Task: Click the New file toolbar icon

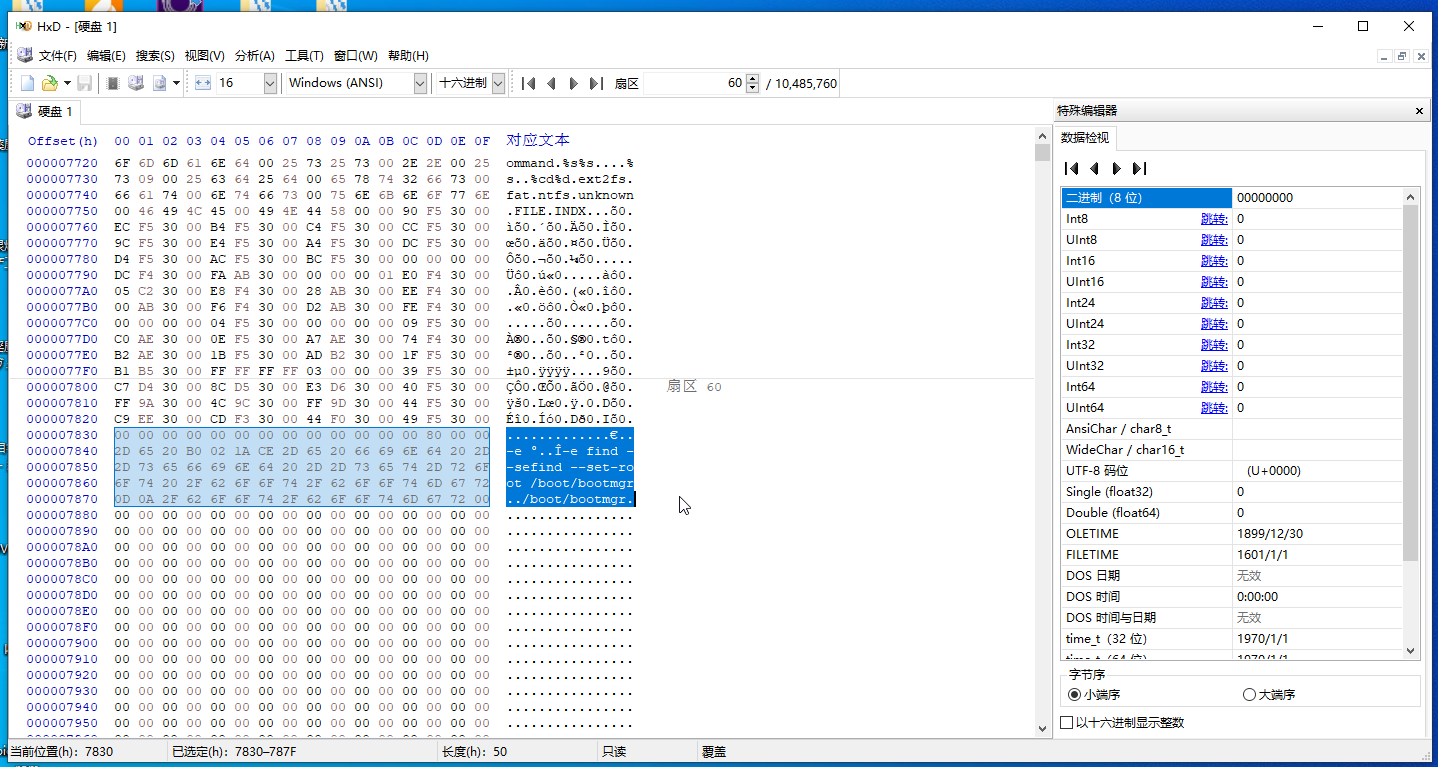Action: click(27, 83)
